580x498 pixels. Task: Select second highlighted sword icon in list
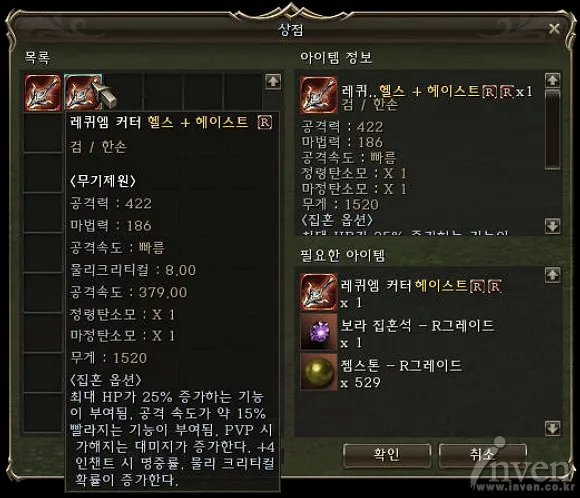coord(83,92)
